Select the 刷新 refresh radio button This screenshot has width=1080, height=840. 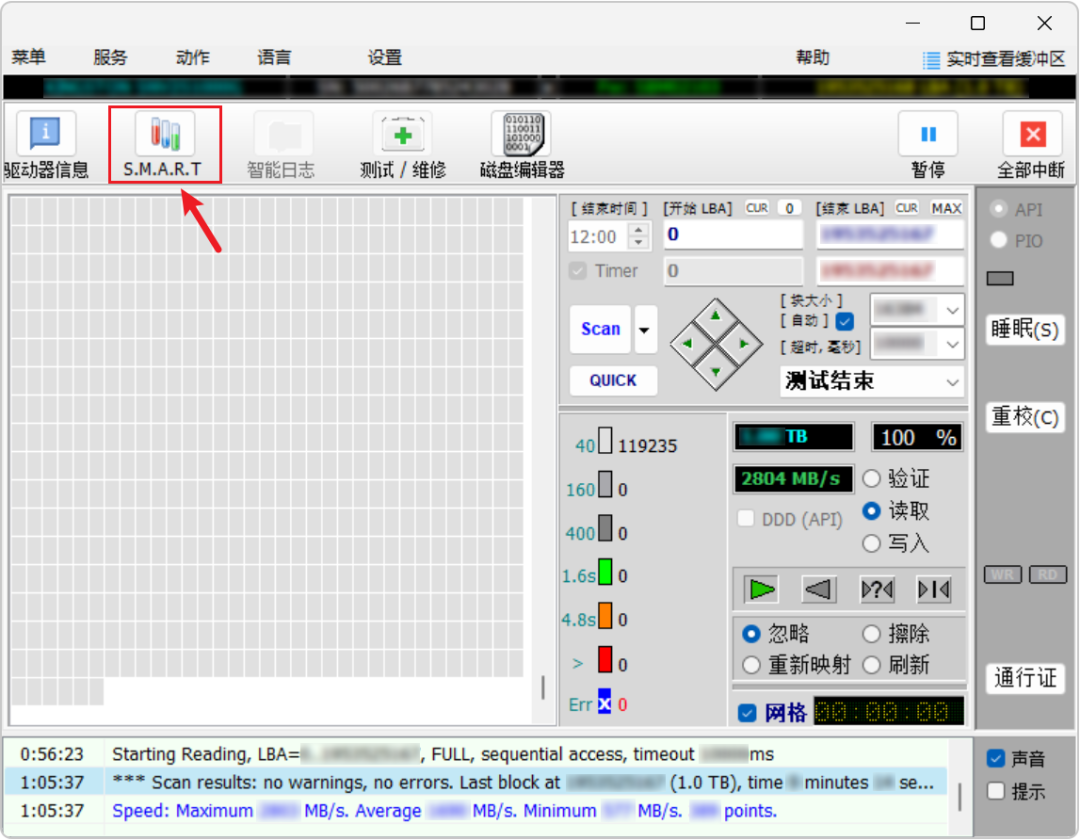pos(871,665)
